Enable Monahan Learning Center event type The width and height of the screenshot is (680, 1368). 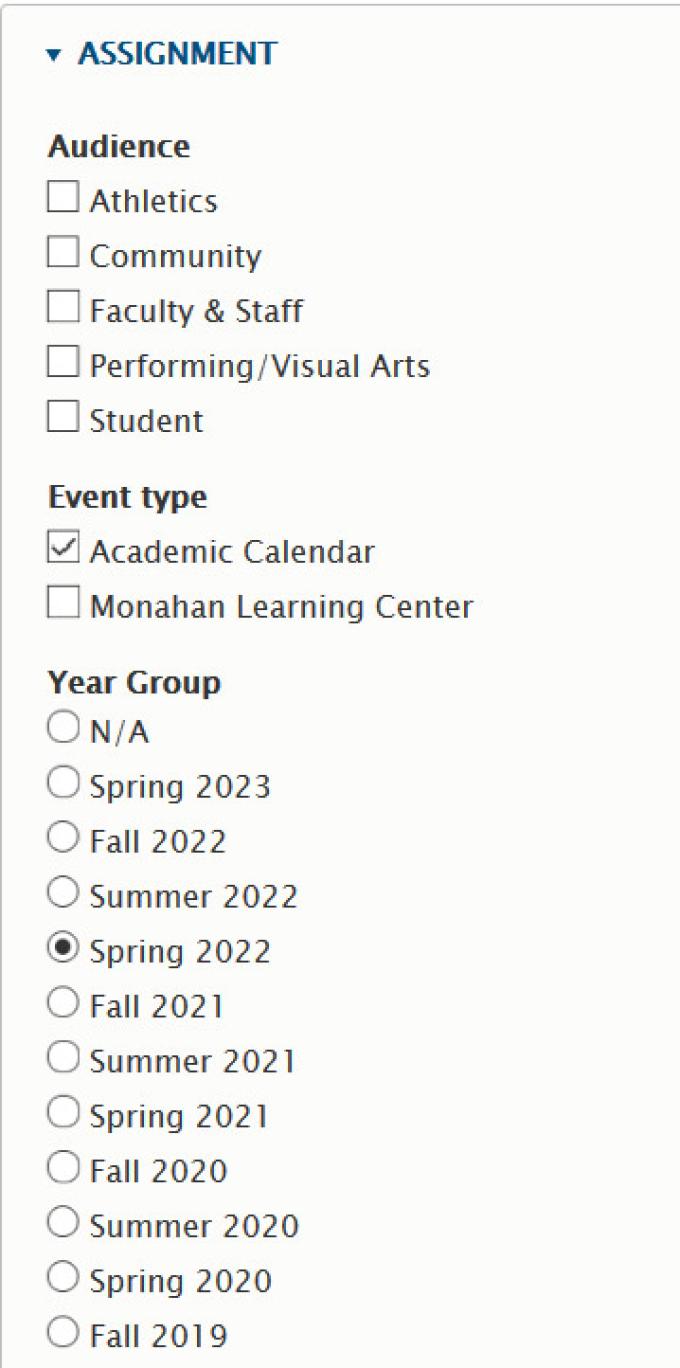(x=63, y=604)
